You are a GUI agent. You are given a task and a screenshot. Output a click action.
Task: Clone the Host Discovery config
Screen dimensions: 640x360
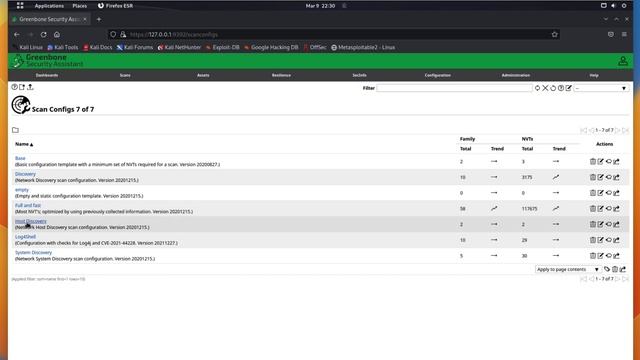[609, 224]
